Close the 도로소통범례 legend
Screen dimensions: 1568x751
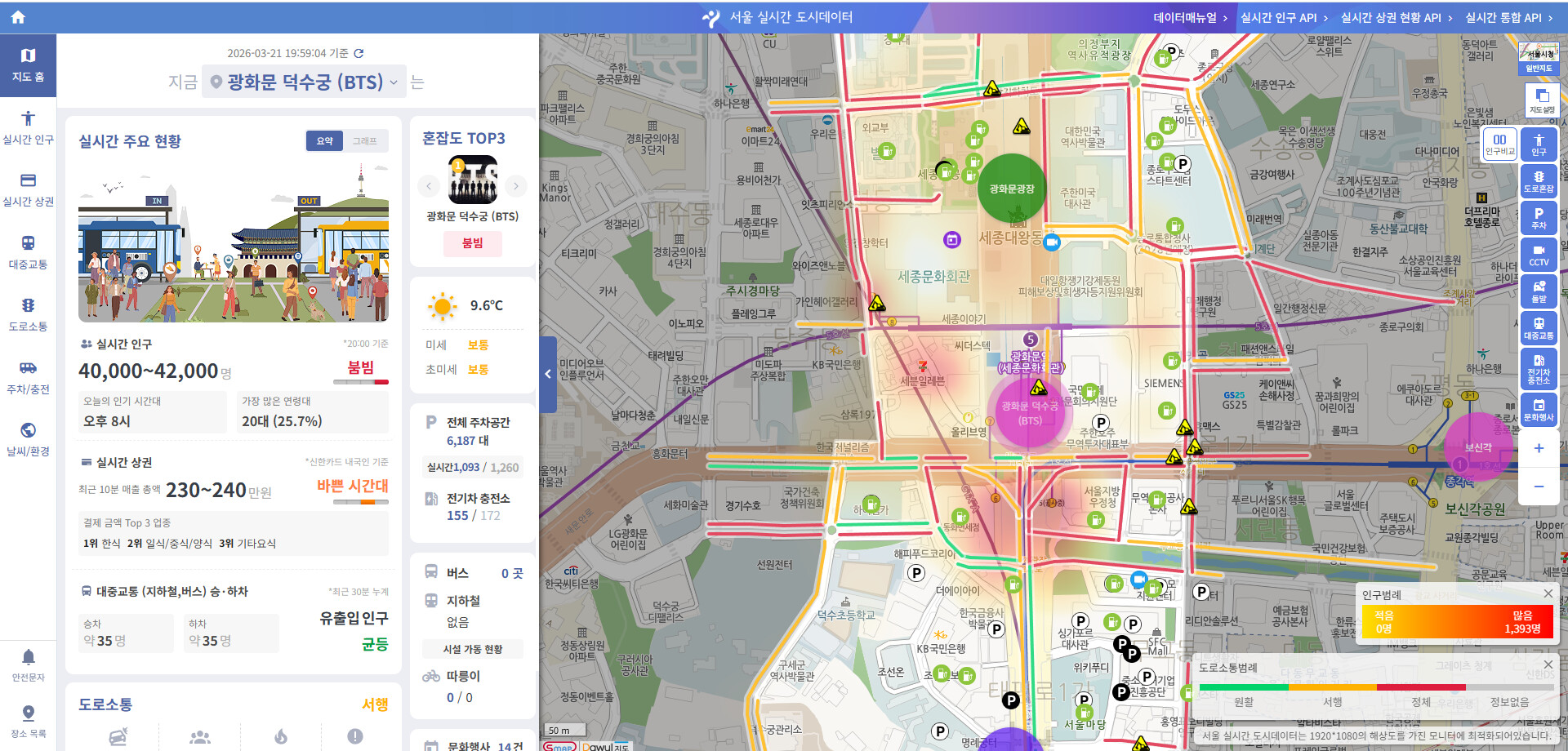1548,664
